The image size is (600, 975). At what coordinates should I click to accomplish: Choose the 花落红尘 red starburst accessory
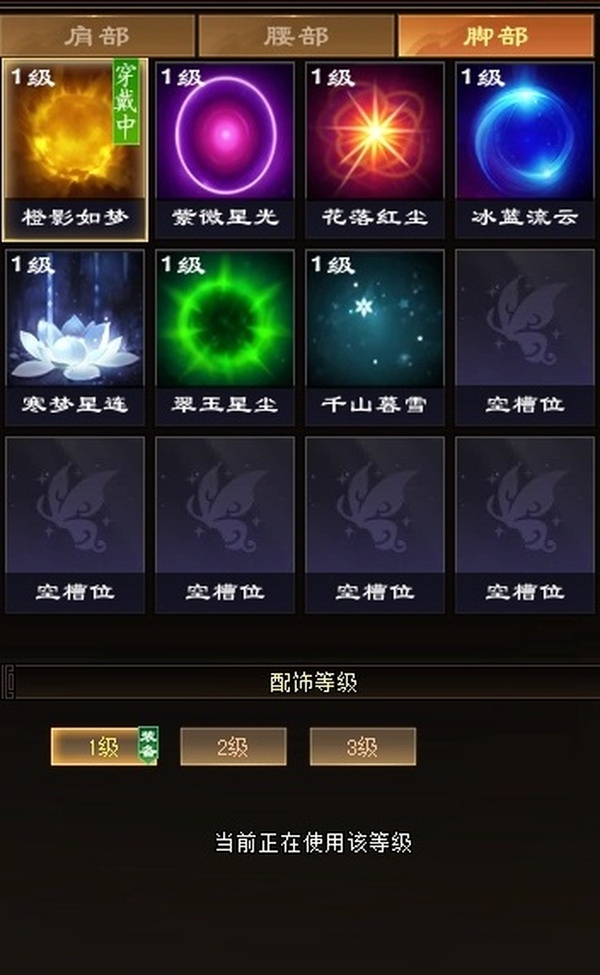(x=375, y=150)
